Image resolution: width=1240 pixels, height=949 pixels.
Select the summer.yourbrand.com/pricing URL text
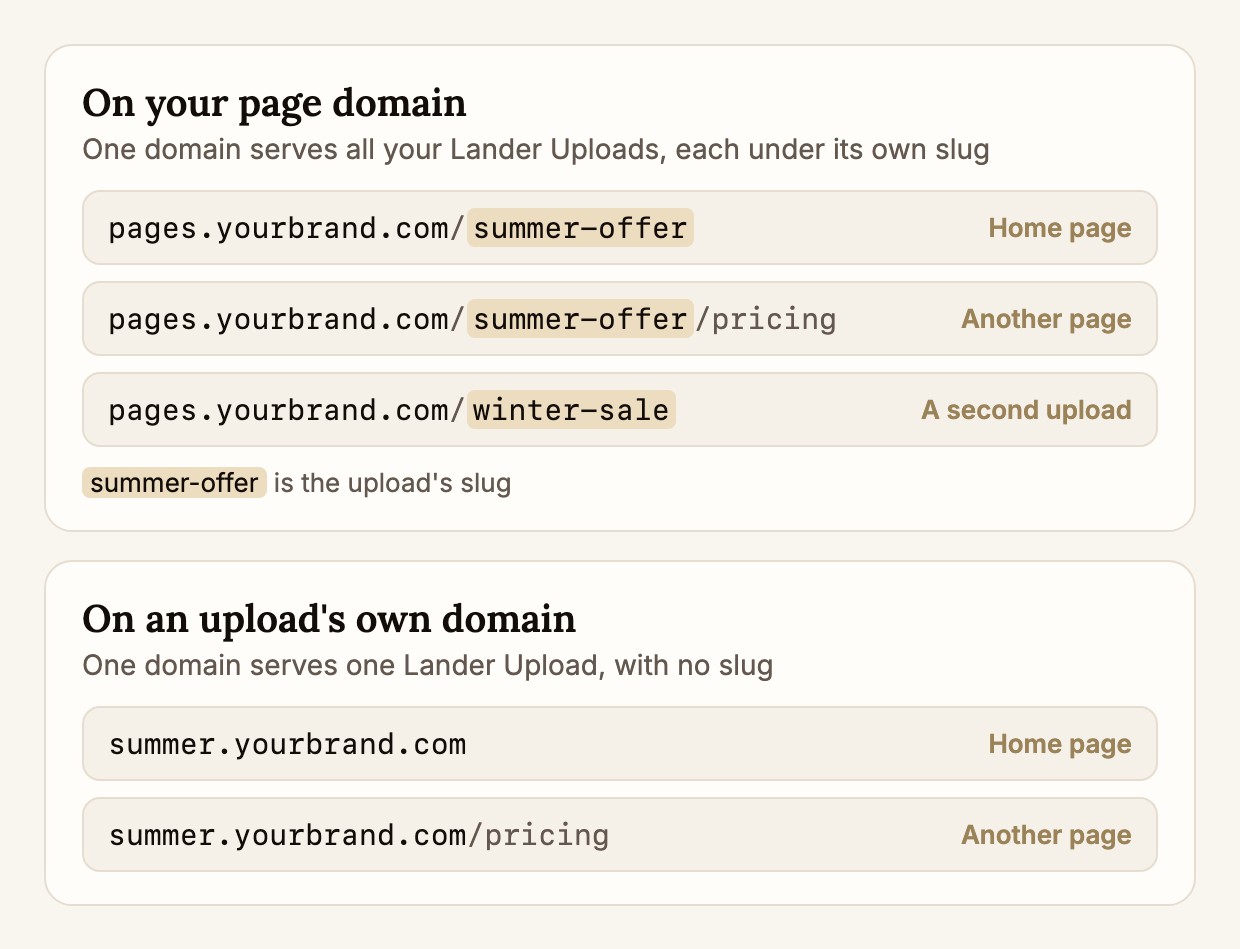(x=359, y=835)
